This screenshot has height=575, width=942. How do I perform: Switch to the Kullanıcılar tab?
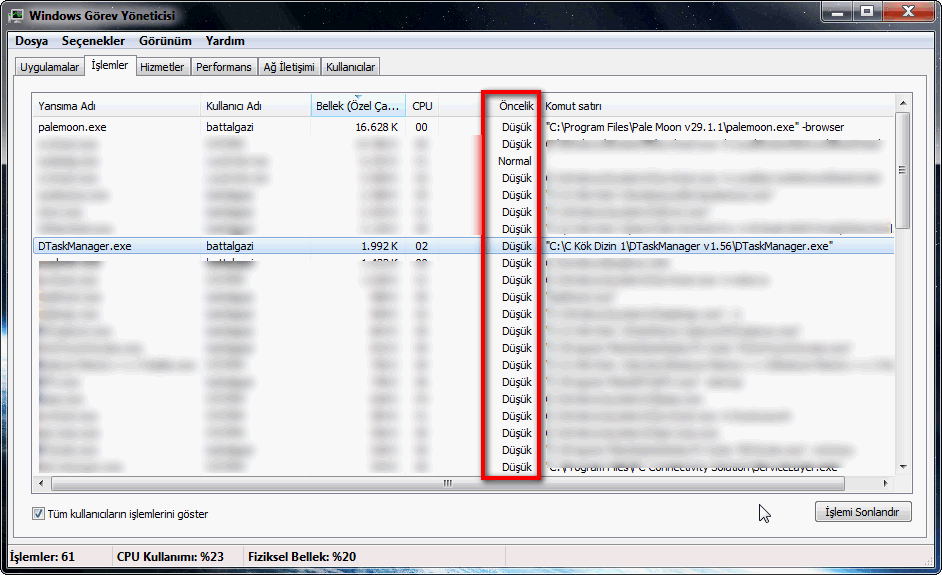click(350, 67)
